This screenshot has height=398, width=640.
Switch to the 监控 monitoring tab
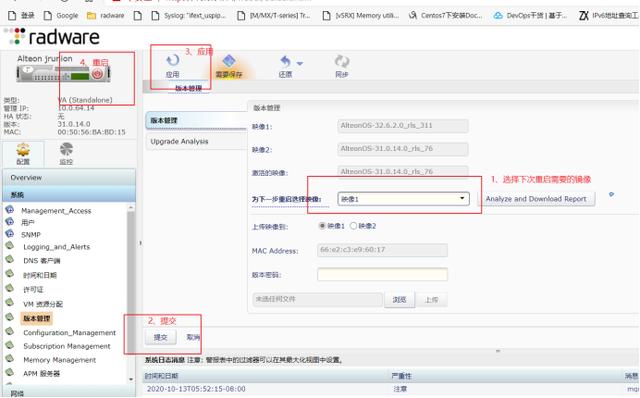point(66,154)
